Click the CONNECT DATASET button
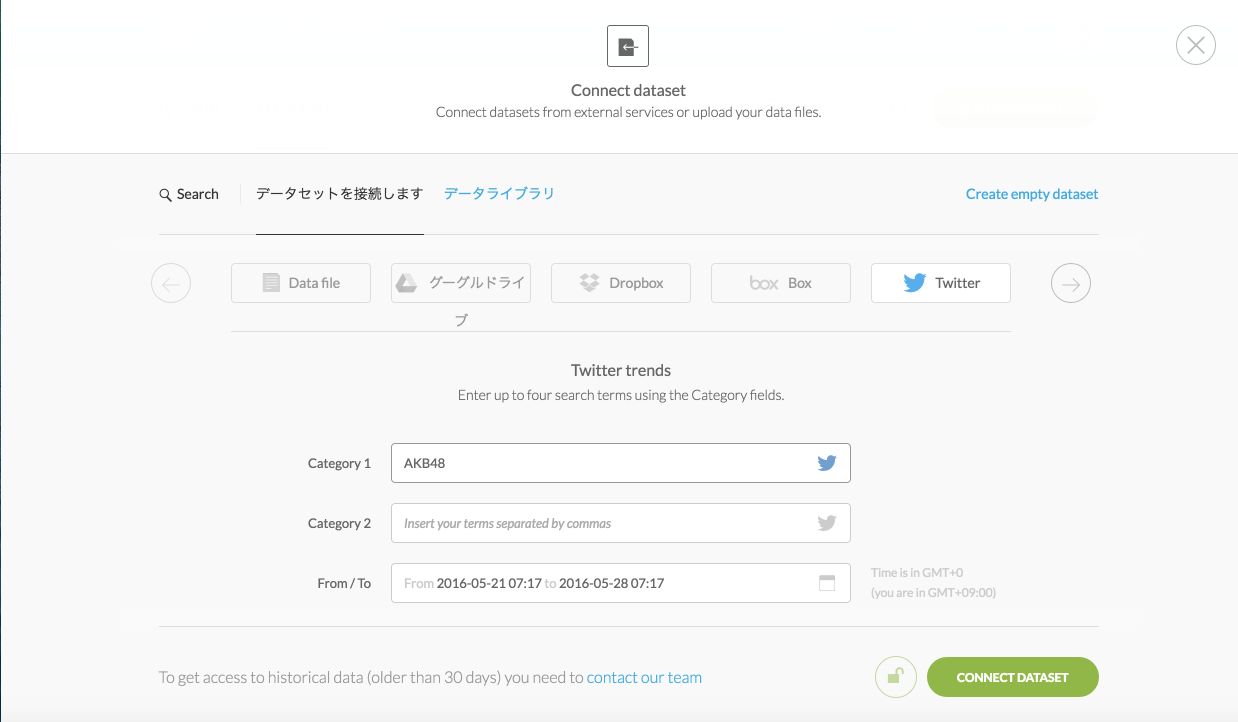 [x=1013, y=677]
